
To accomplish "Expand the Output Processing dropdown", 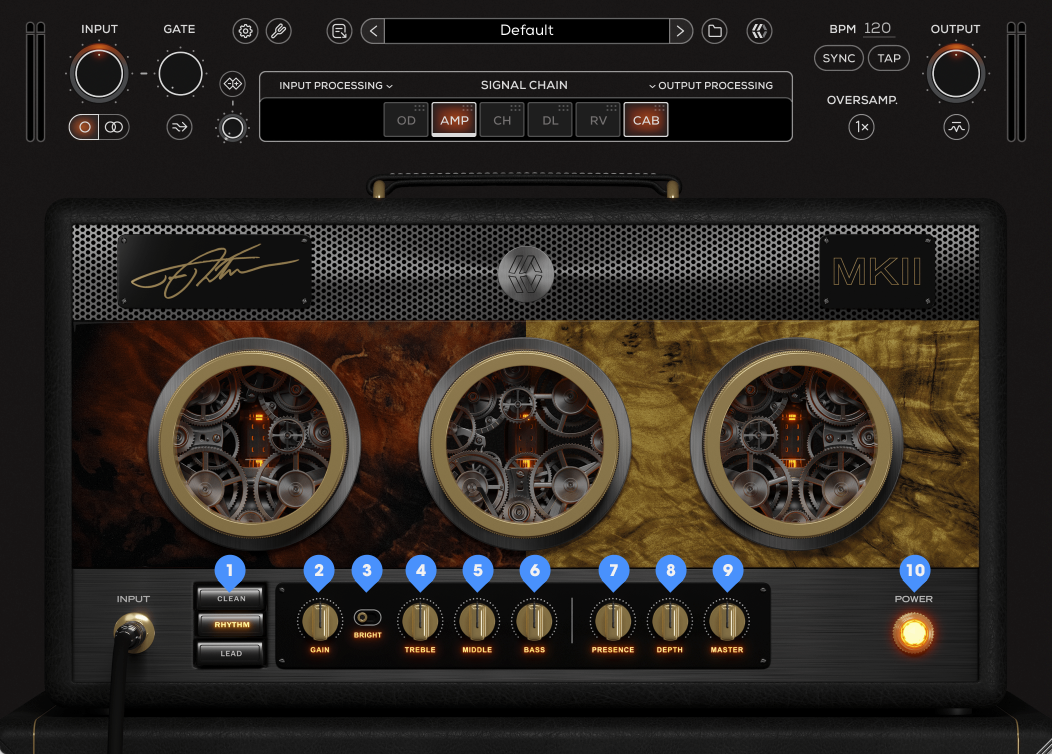I will pos(711,85).
